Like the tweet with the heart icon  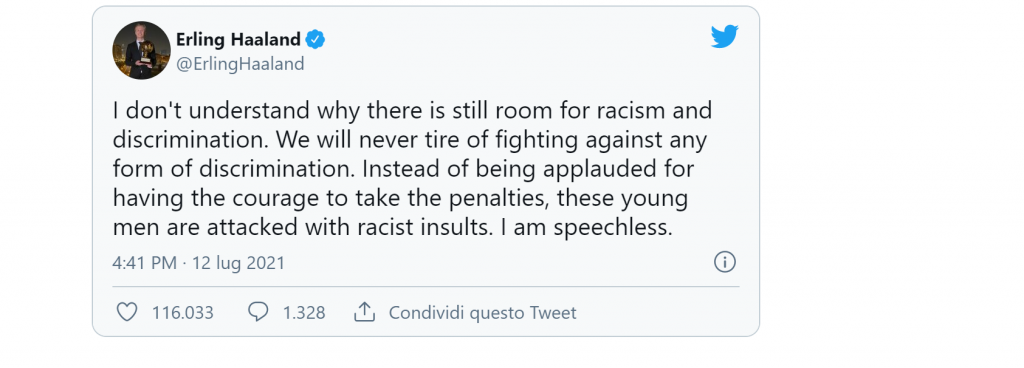click(127, 313)
